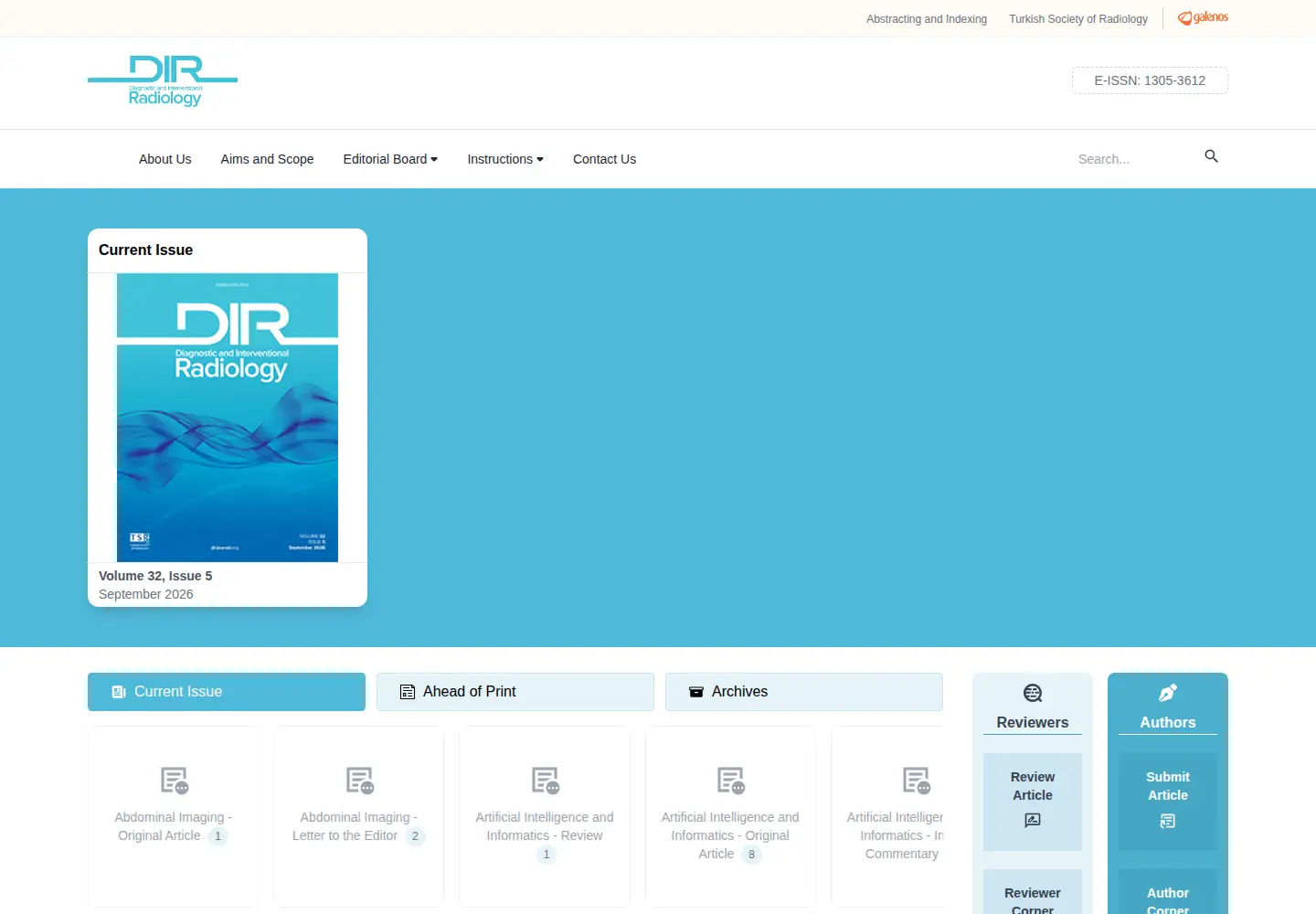Viewport: 1316px width, 914px height.
Task: Open Turkish Society of Radiology link
Action: click(1078, 19)
